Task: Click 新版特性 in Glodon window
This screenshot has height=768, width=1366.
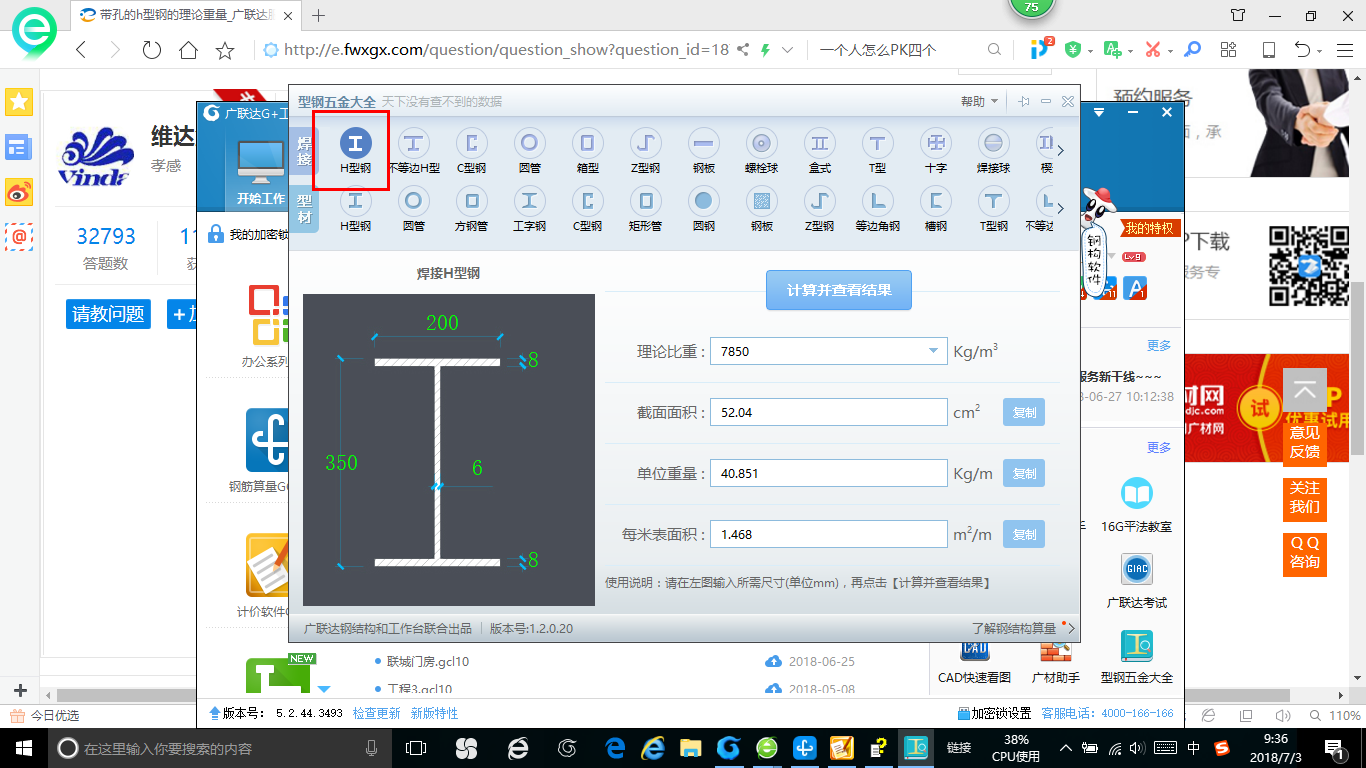Action: click(434, 713)
